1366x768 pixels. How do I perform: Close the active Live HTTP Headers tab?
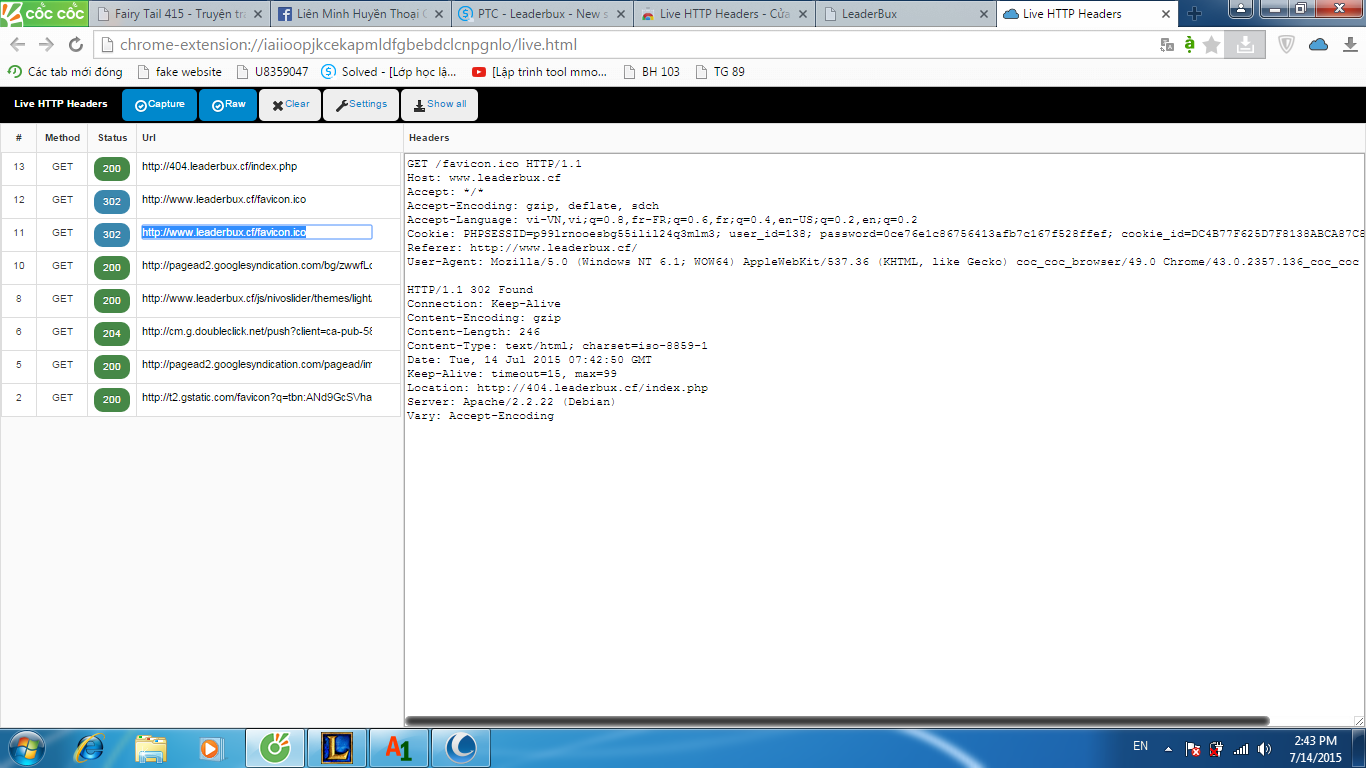point(1165,14)
